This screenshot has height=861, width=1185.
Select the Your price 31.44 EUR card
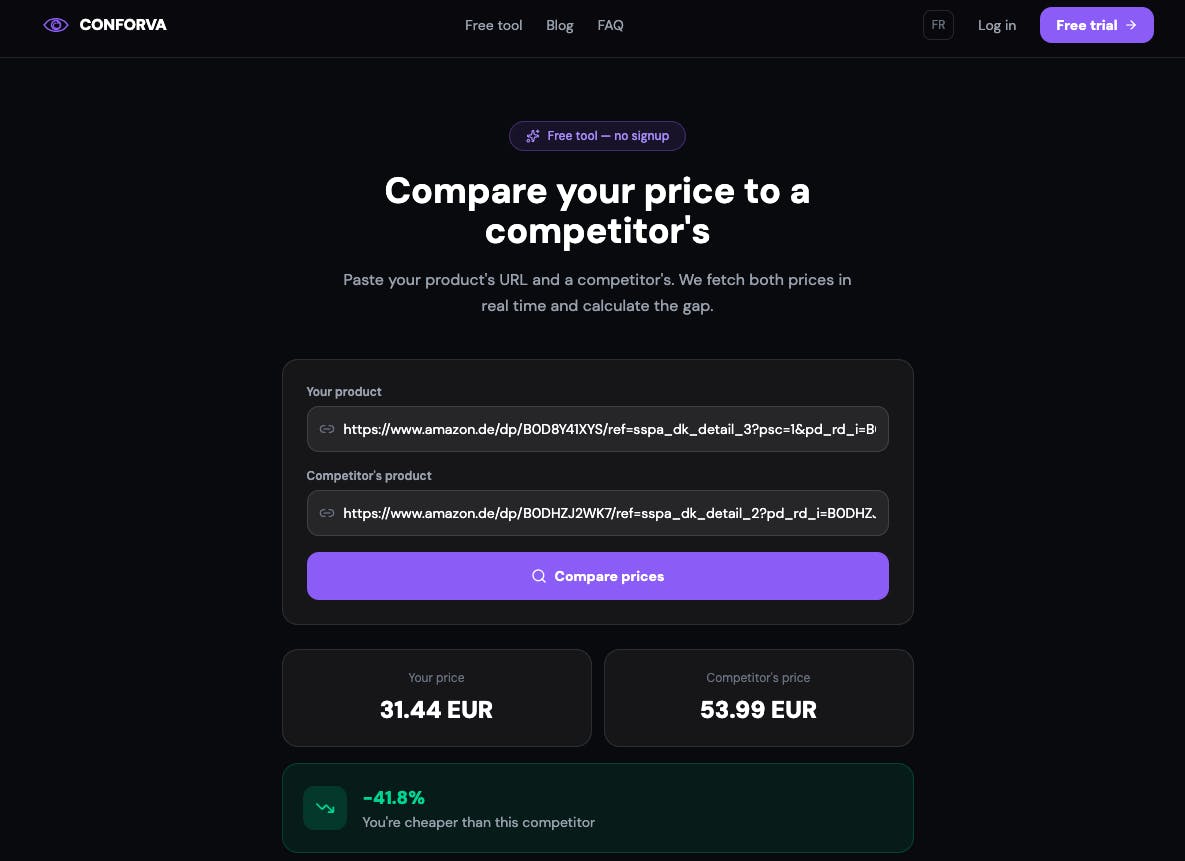pos(437,698)
